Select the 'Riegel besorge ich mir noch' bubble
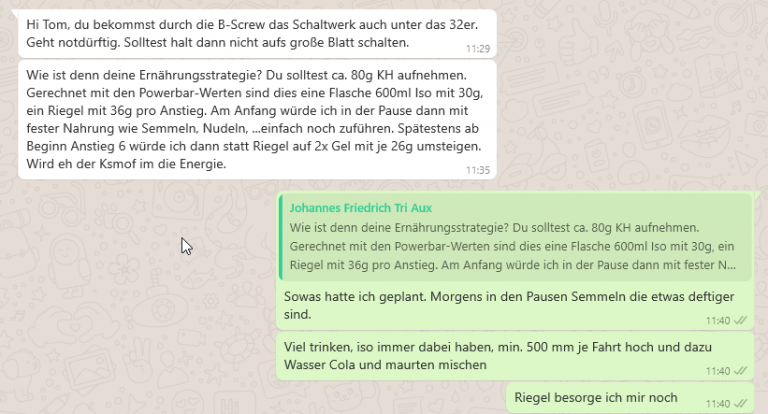768x414 pixels. [630, 398]
